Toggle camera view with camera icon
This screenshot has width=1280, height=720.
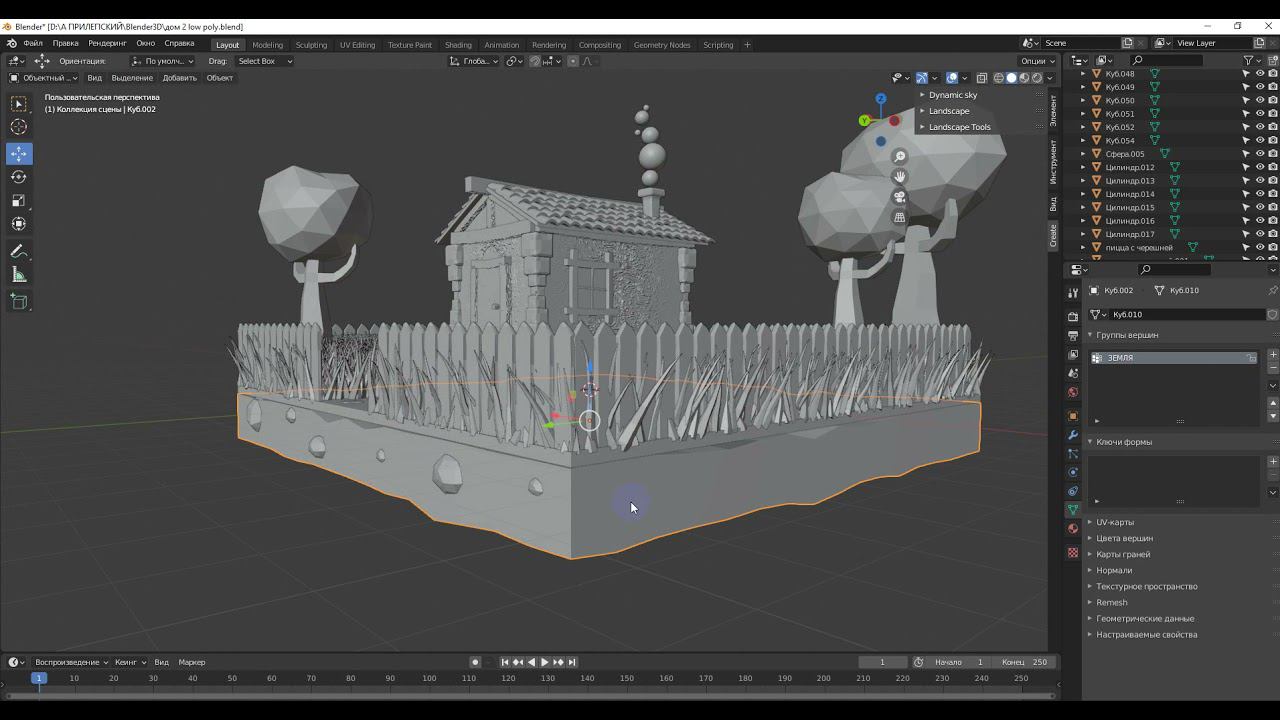click(900, 197)
